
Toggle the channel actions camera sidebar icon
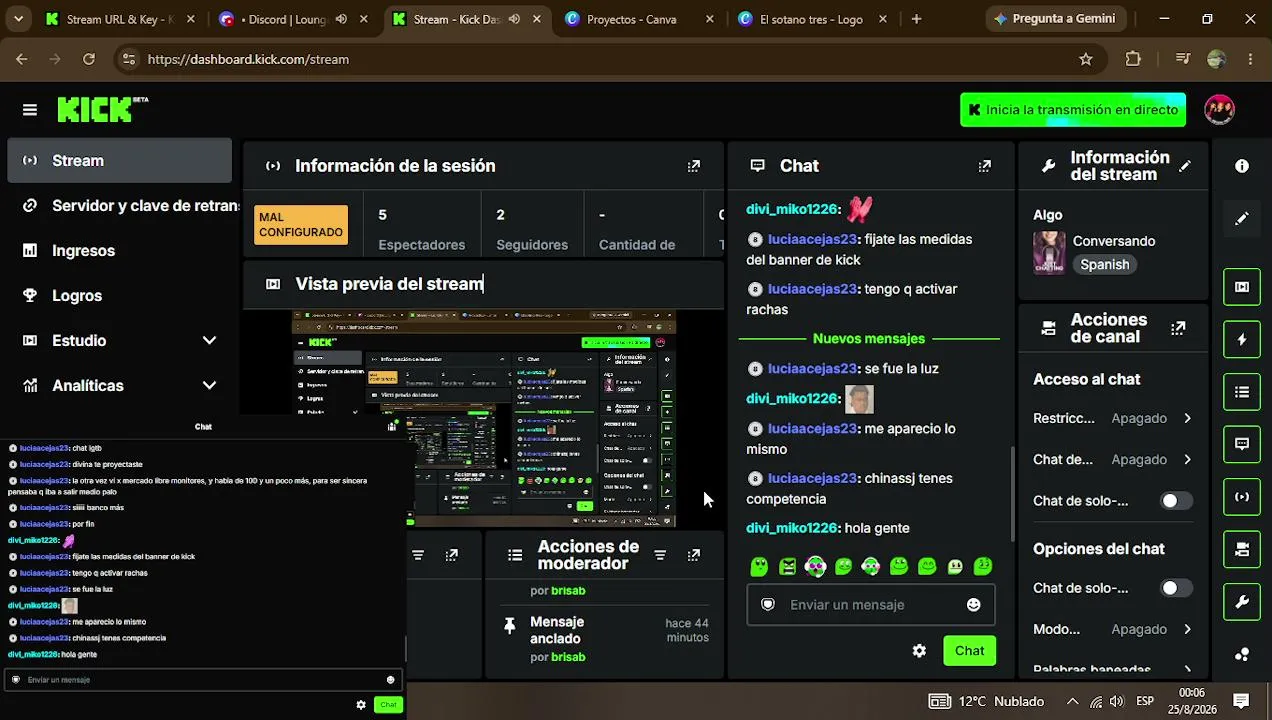pos(1242,549)
